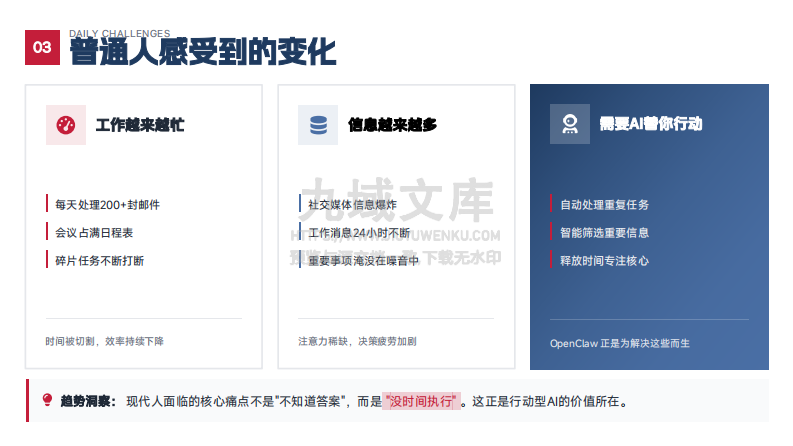This screenshot has height=446, width=793.
Task: Click the bullet 社交媒体信息爆炸
Action: point(352,204)
